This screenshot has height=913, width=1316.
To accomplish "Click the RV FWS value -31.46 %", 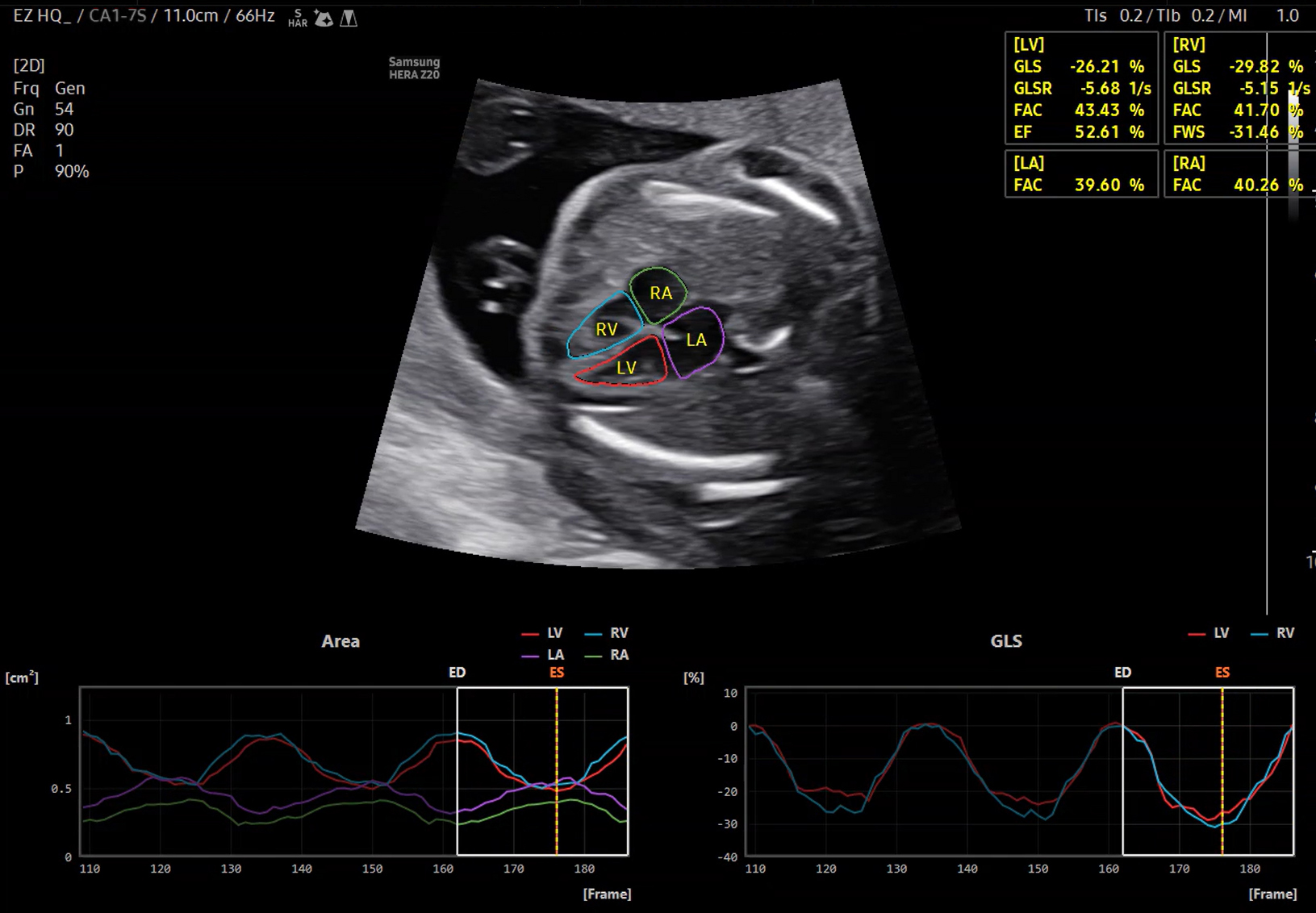I will pyautogui.click(x=1266, y=131).
